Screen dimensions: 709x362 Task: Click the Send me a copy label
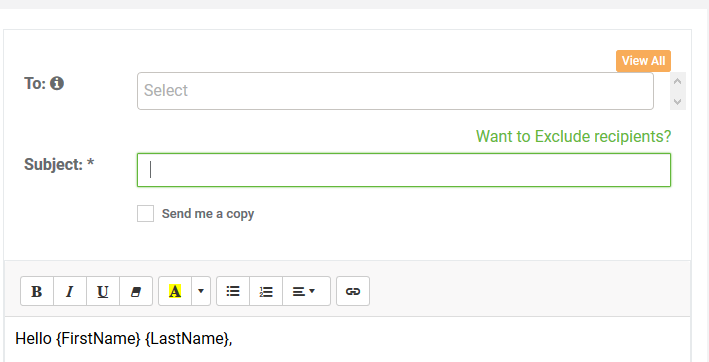pos(208,214)
